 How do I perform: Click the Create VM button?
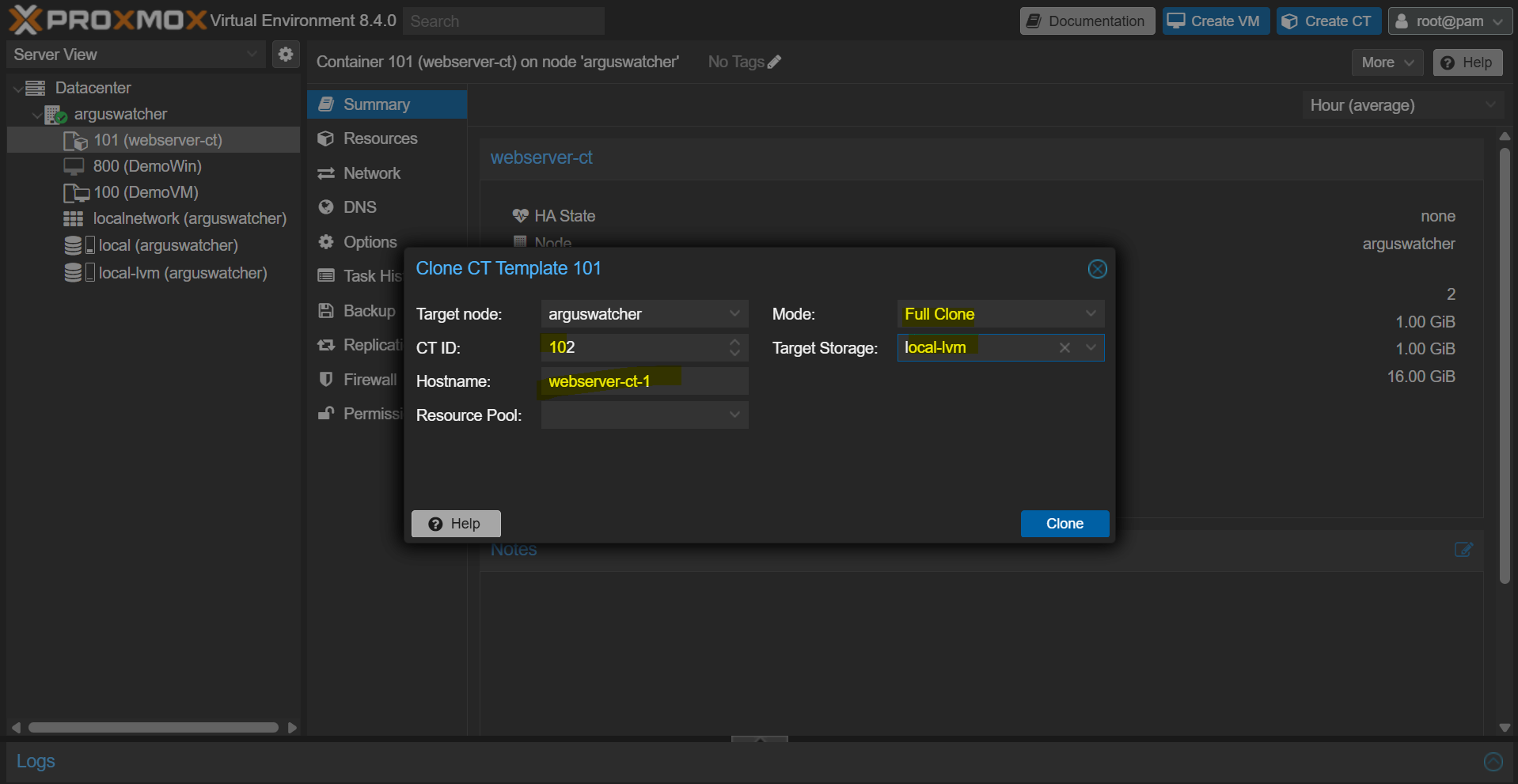pos(1216,21)
